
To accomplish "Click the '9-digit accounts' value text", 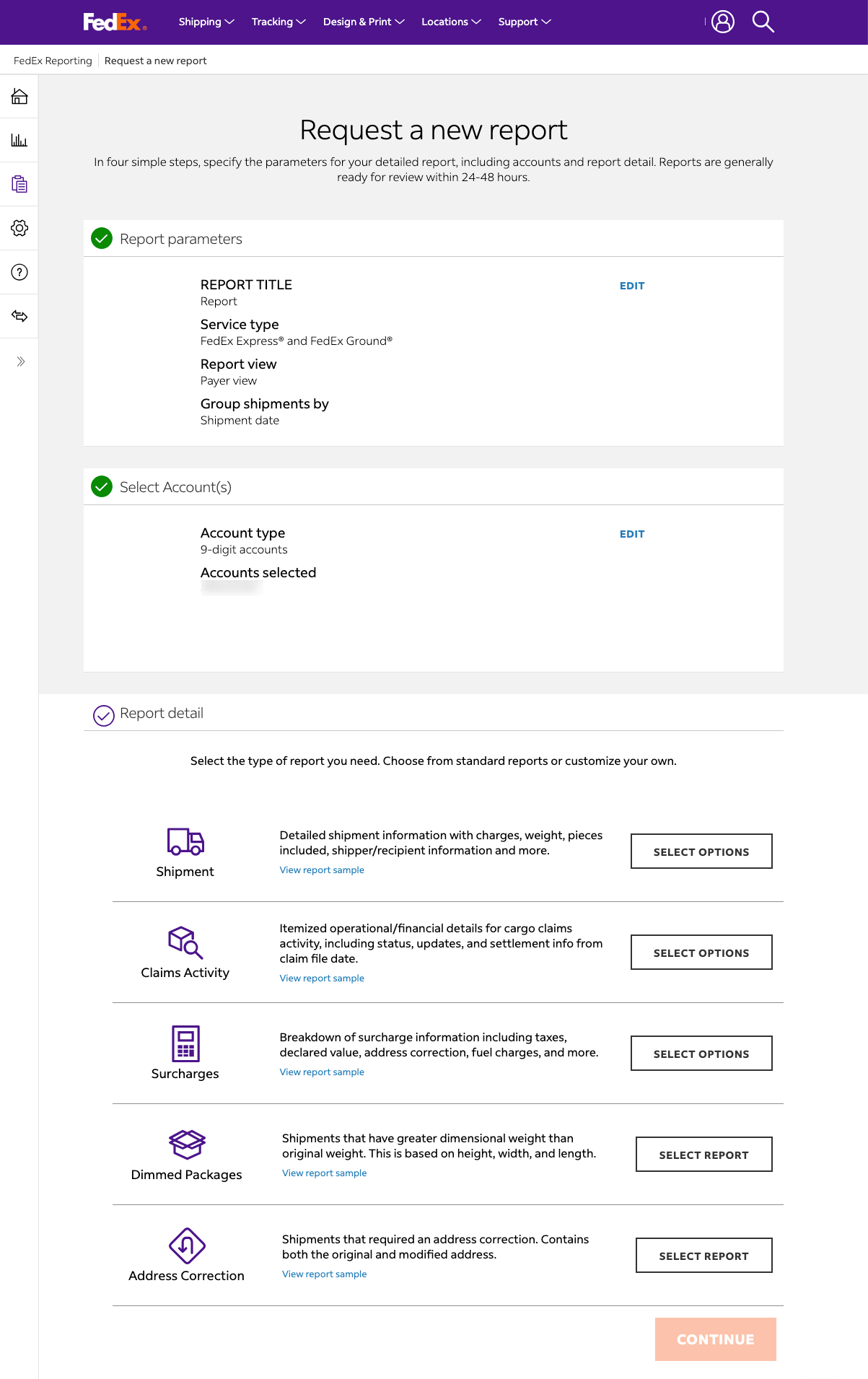I will pyautogui.click(x=244, y=550).
